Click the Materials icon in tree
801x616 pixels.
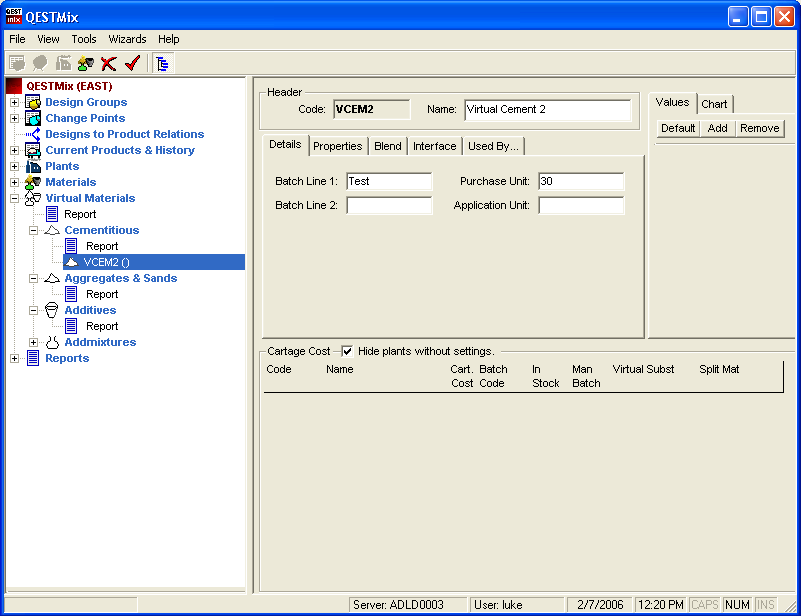click(33, 182)
